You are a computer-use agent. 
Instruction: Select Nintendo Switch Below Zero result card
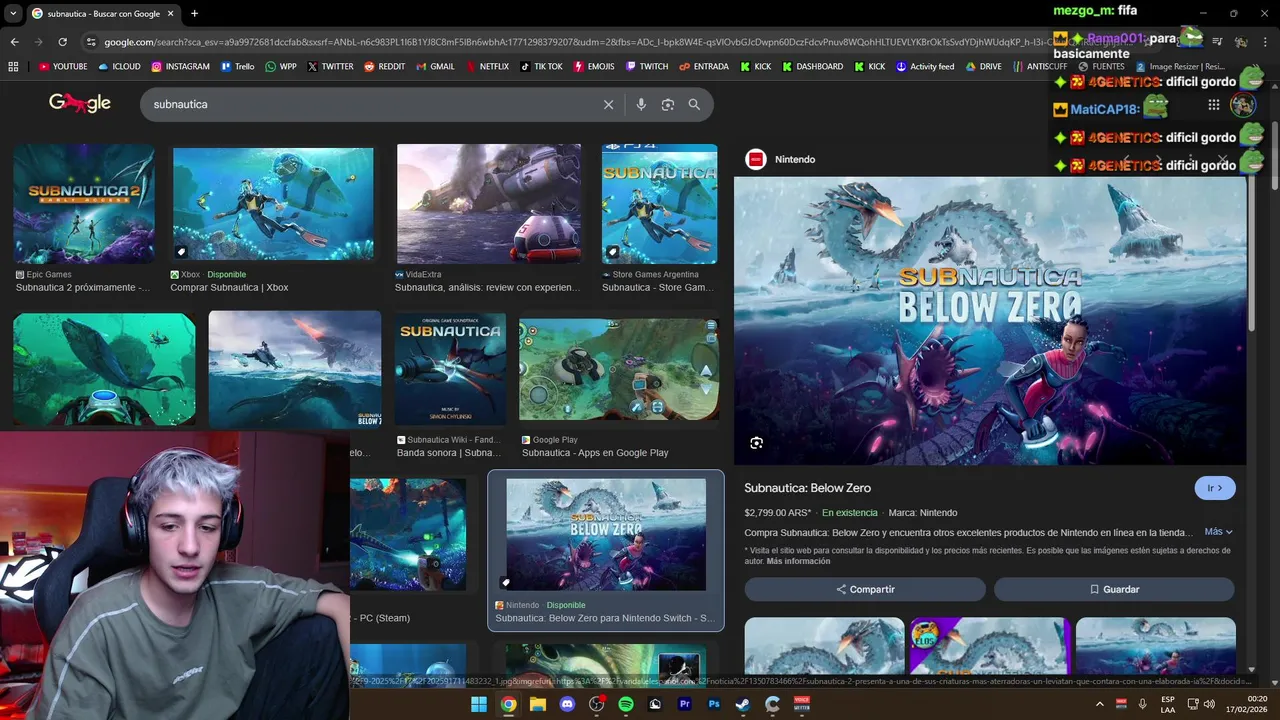(606, 550)
